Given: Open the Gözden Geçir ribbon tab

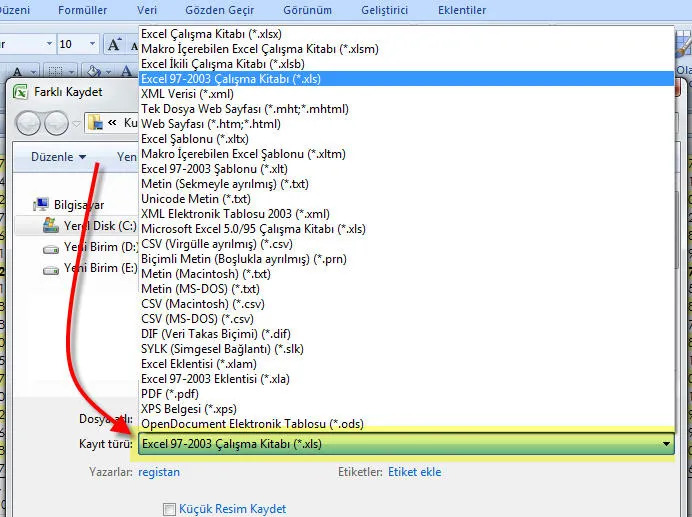Looking at the screenshot, I should click(219, 10).
